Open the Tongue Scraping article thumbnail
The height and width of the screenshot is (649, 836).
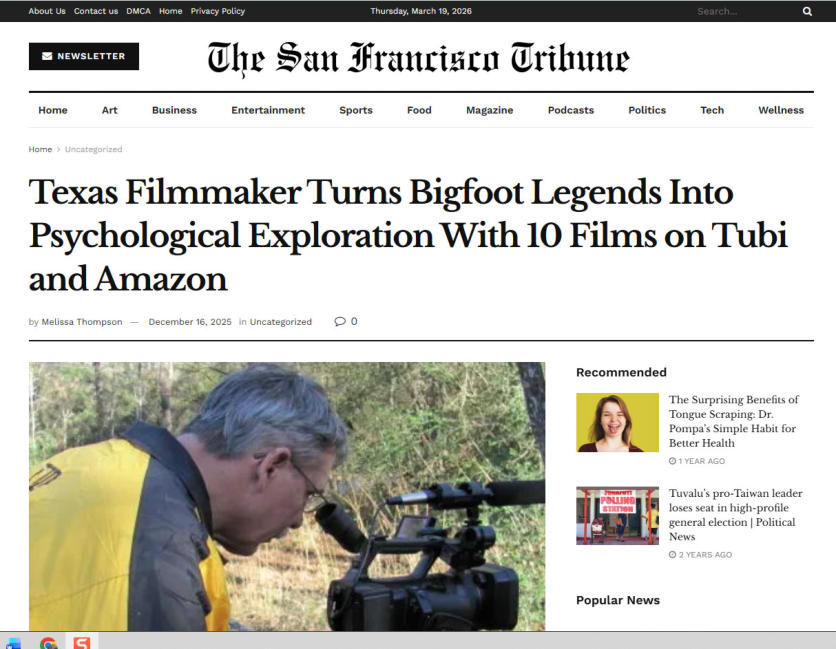pyautogui.click(x=617, y=422)
